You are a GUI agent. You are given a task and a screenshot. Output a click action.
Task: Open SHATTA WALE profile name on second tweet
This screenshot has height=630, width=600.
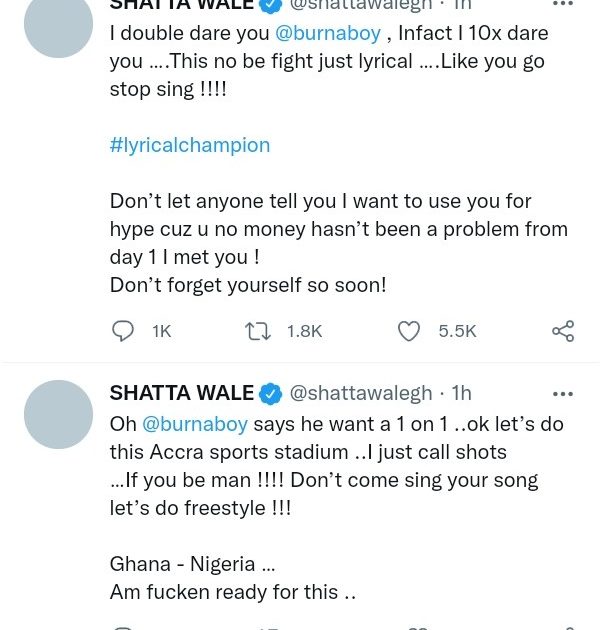point(181,393)
